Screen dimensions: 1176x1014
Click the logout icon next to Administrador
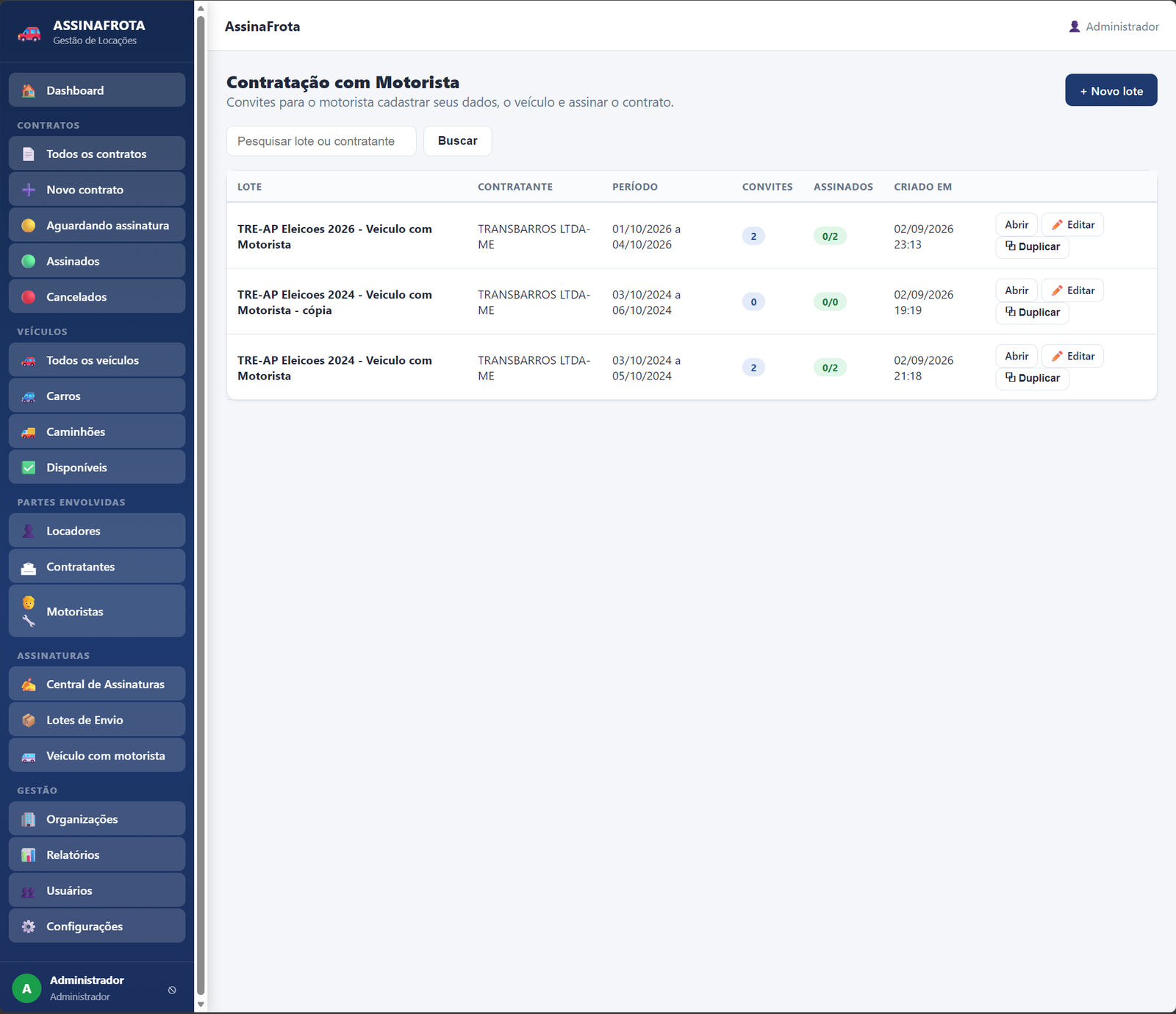click(172, 990)
